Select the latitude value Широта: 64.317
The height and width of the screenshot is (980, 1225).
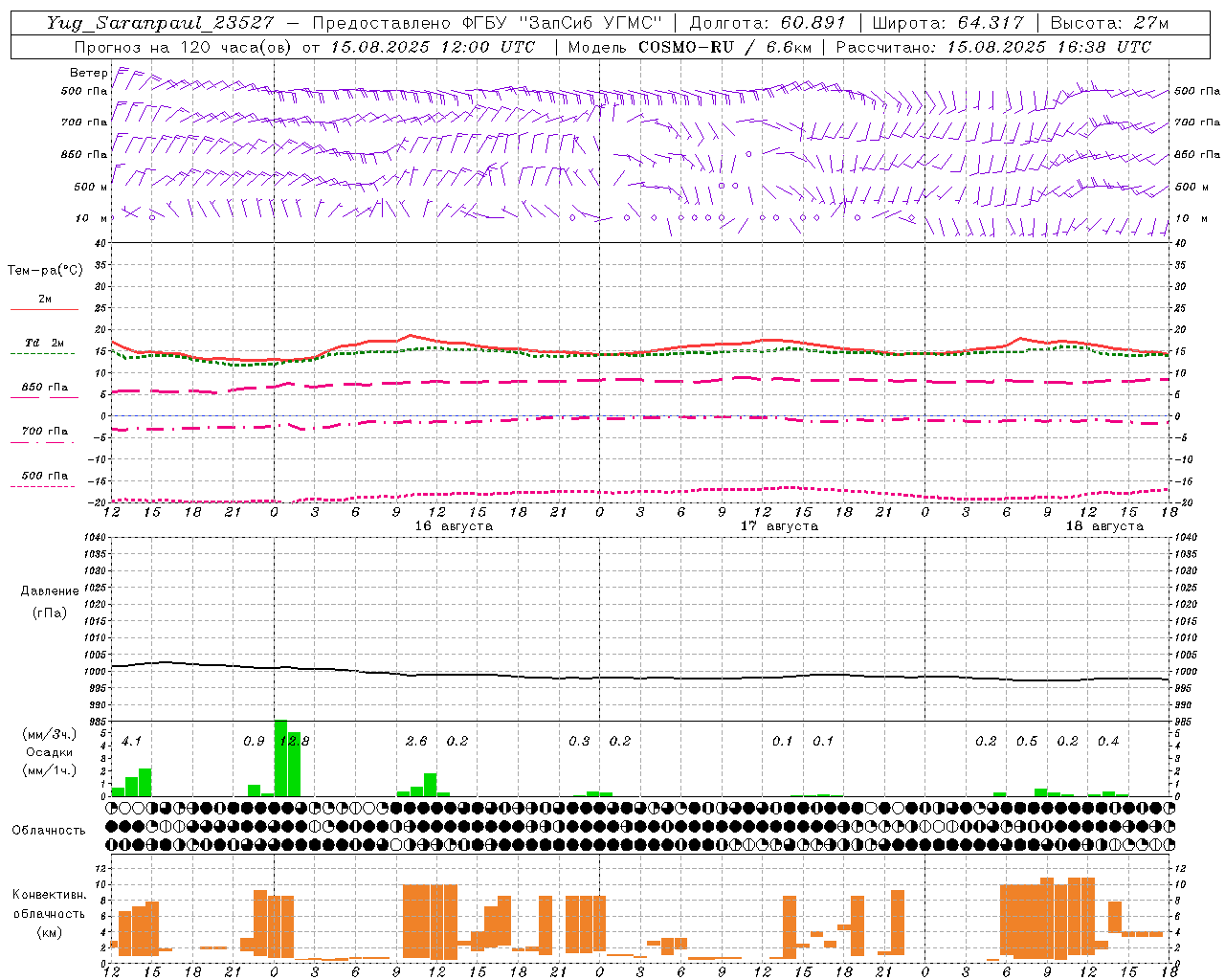click(947, 23)
